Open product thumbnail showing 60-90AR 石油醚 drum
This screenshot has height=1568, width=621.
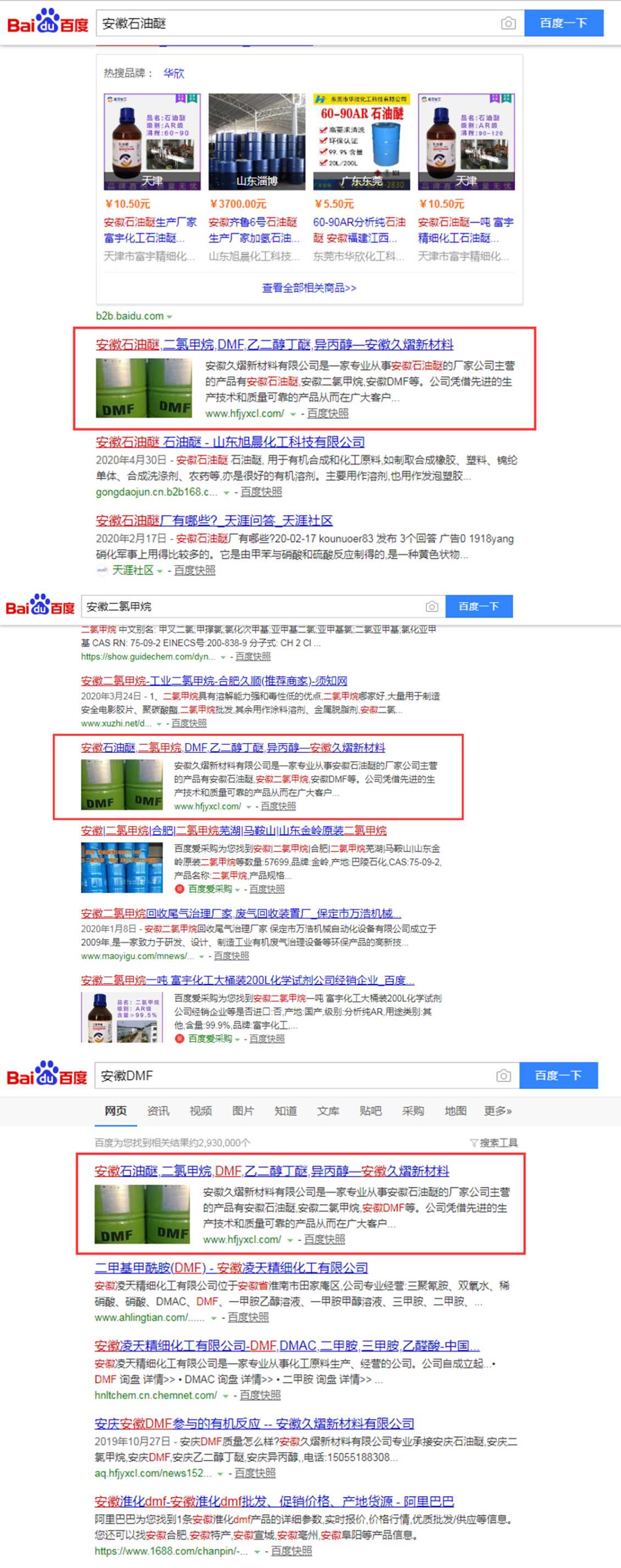(x=361, y=142)
